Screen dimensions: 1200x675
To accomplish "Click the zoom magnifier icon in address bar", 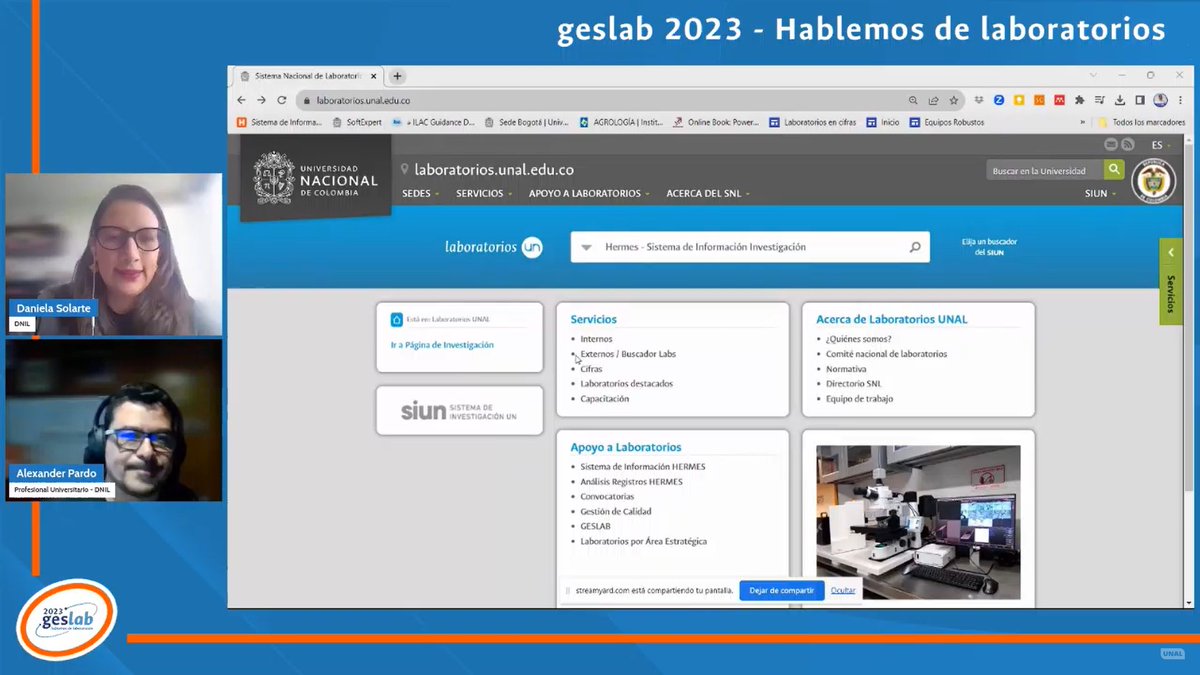I will coord(913,100).
